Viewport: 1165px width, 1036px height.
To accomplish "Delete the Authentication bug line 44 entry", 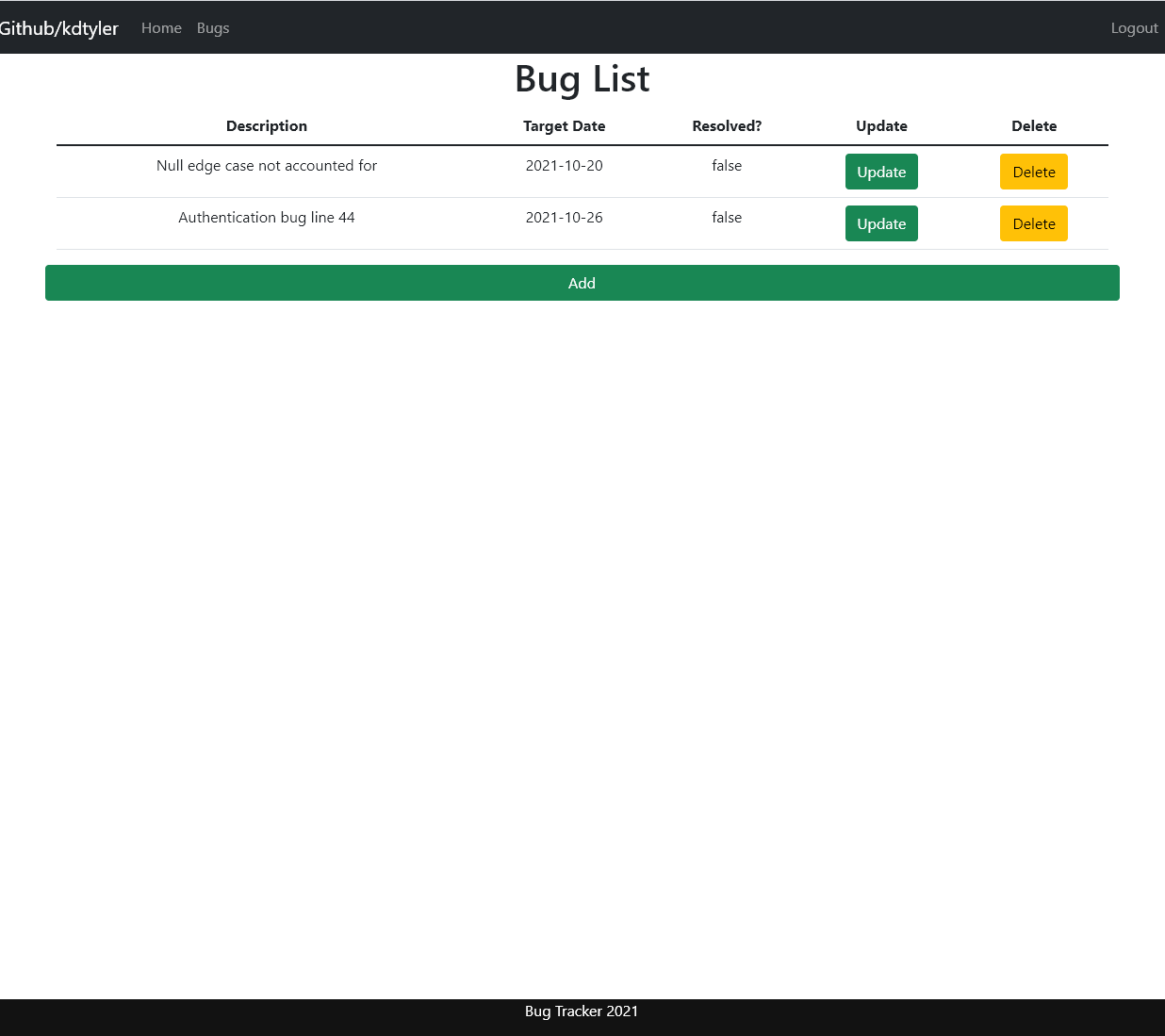I will coord(1034,223).
